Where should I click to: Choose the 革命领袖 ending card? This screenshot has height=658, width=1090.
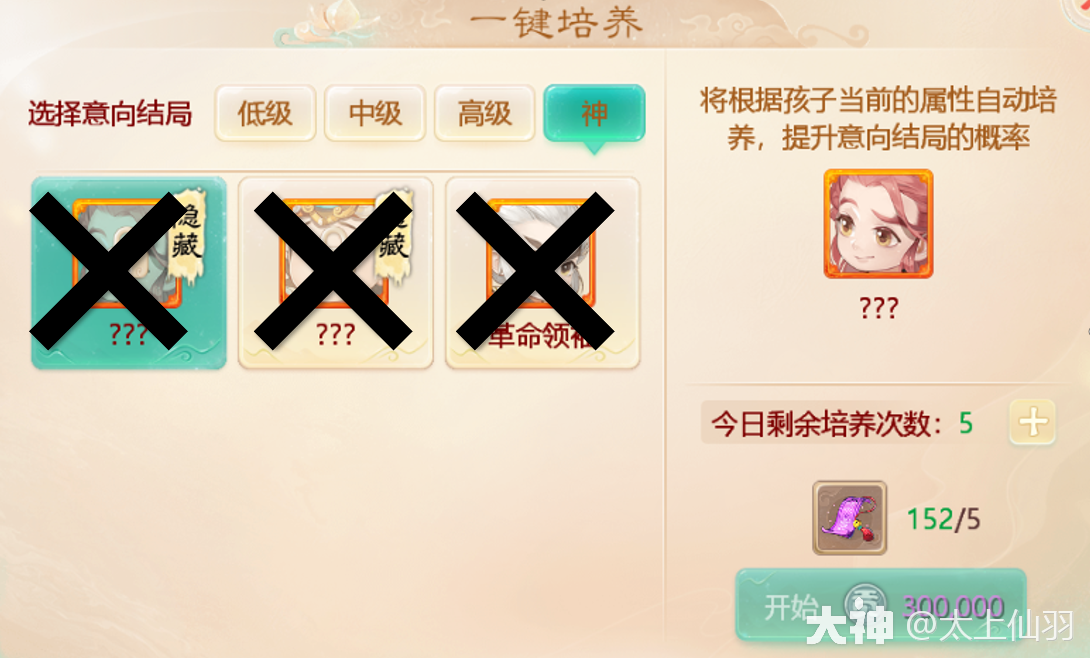click(x=542, y=272)
